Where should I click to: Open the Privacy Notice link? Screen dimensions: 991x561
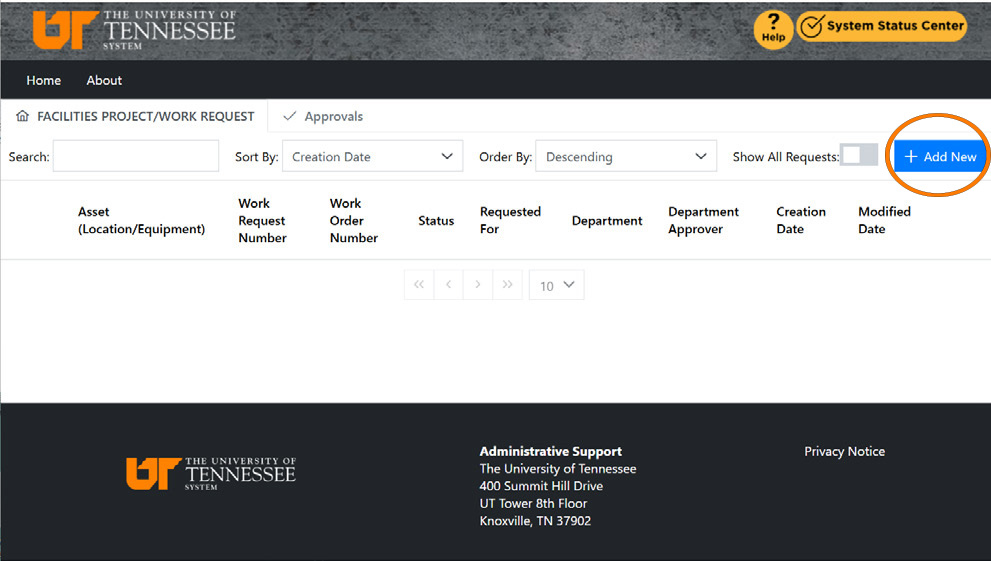pyautogui.click(x=844, y=451)
